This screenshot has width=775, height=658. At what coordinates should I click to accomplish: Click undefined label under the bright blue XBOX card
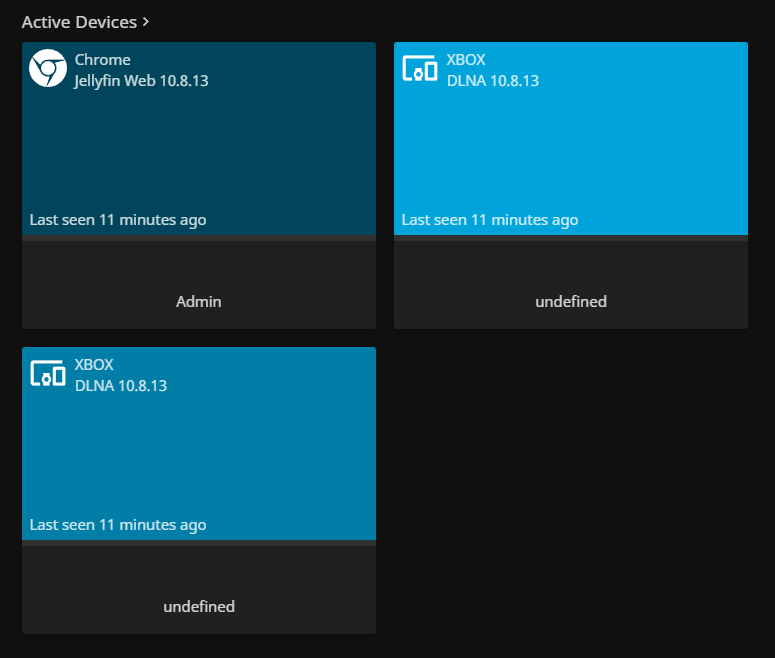[x=570, y=301]
